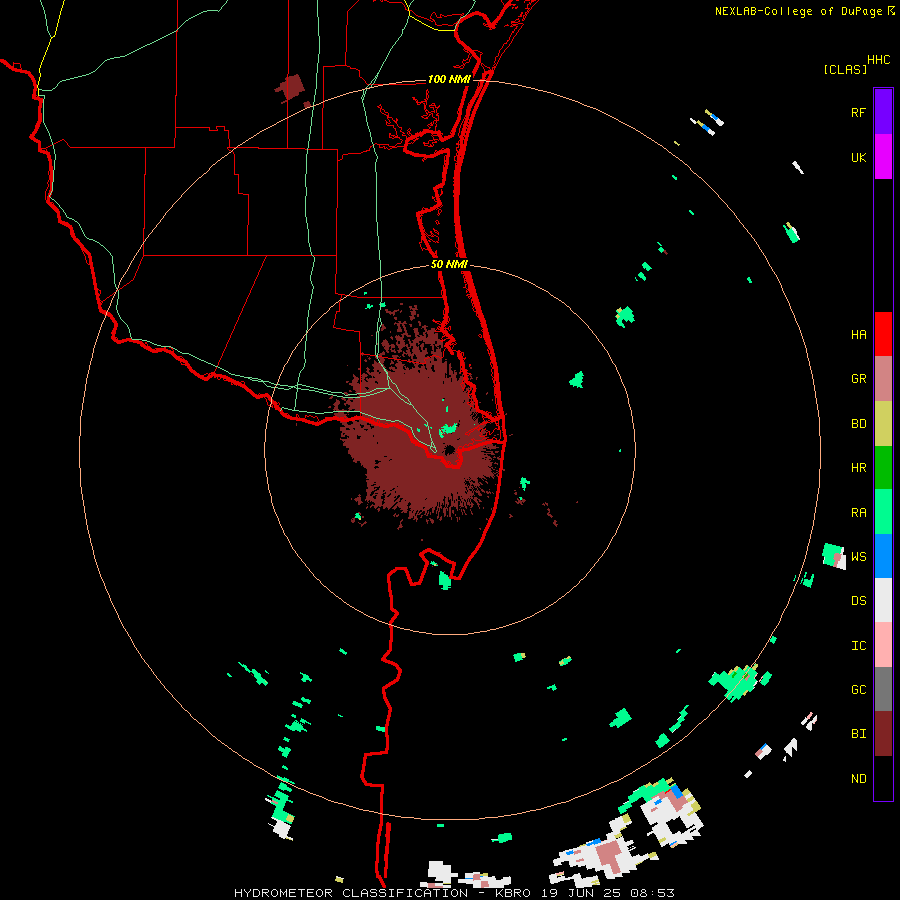Screen dimensions: 900x900
Task: Click the DS white legend swatch
Action: coord(883,600)
